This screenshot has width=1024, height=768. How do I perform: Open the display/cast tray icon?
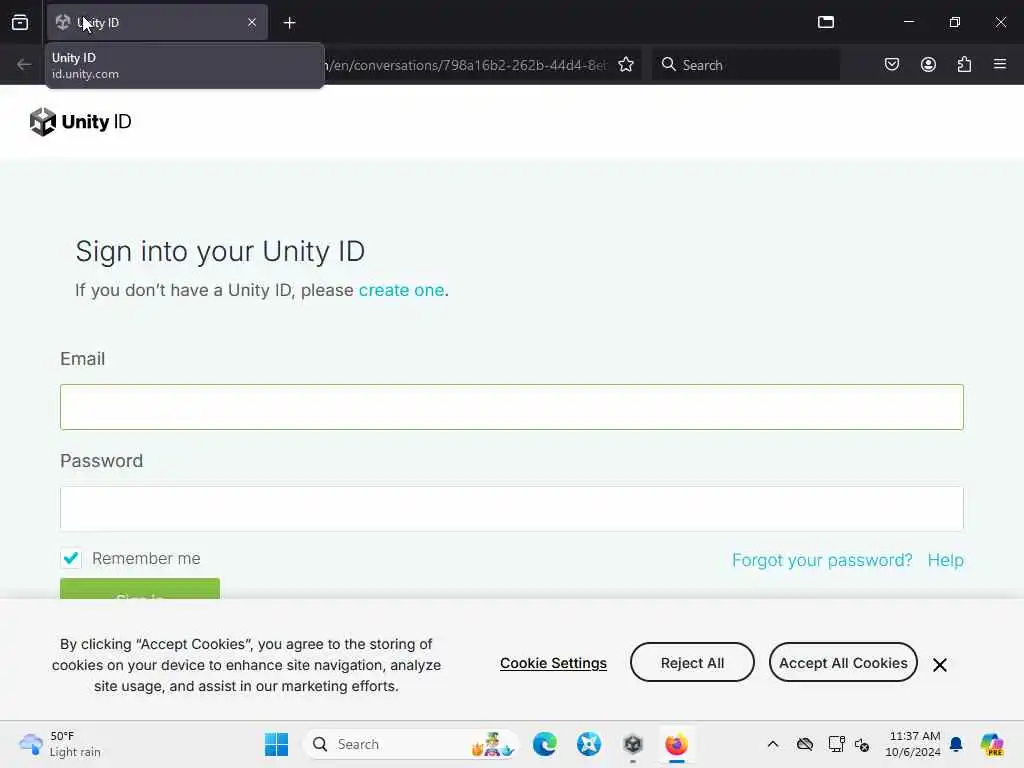pos(837,744)
